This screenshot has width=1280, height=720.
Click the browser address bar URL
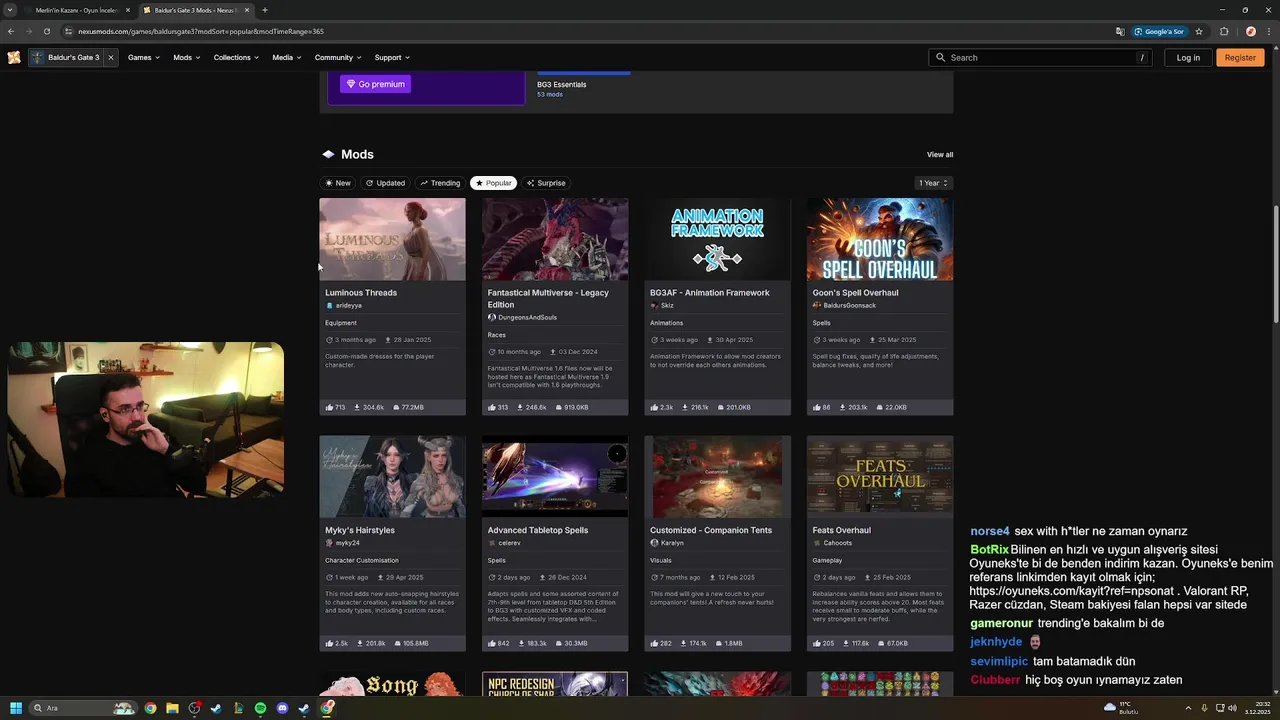tap(201, 31)
